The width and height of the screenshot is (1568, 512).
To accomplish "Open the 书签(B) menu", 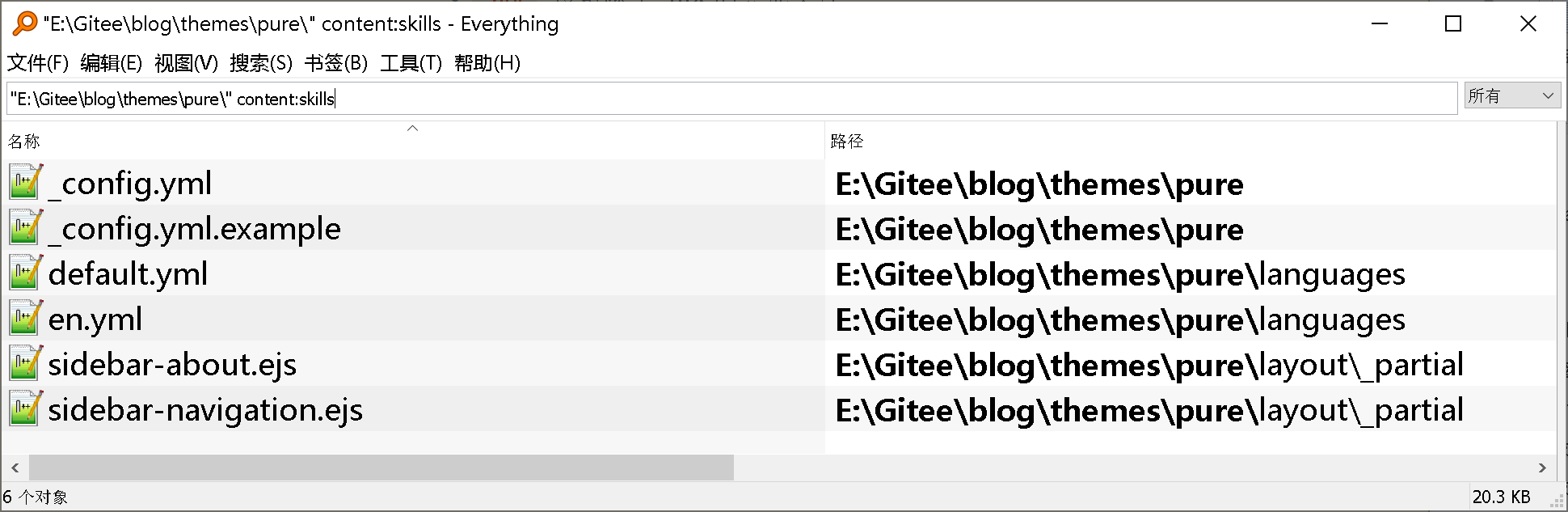I will coord(335,63).
